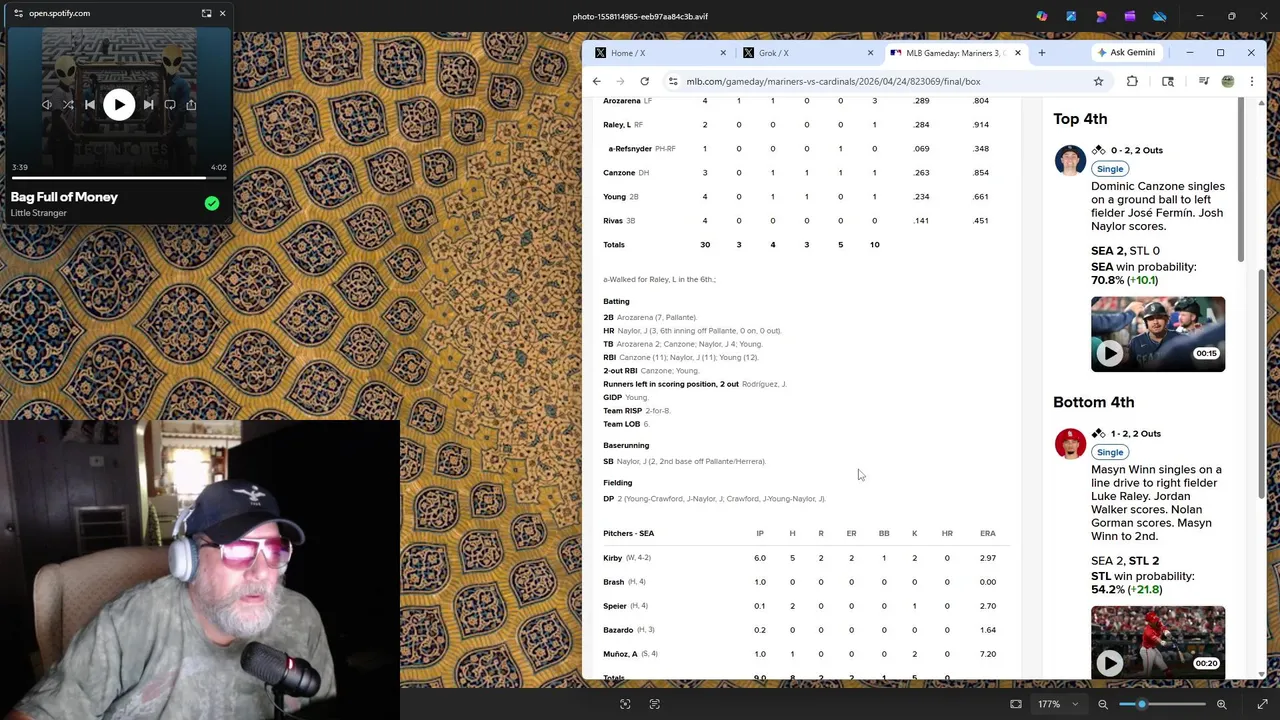1280x720 pixels.
Task: Skip to previous track in Spotify mini player
Action: pos(90,104)
